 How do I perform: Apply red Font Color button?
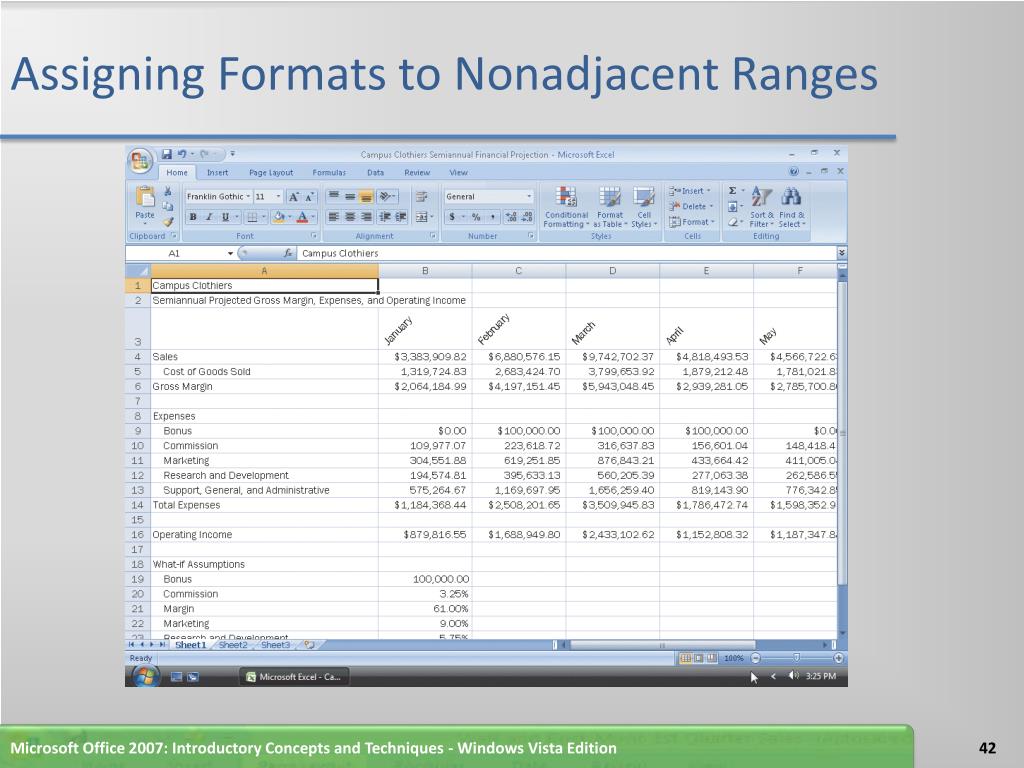[302, 217]
